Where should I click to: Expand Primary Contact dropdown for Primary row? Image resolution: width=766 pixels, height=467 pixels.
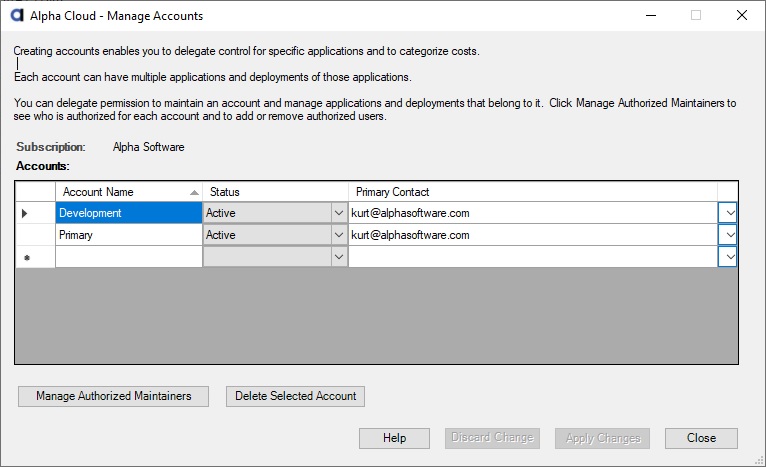(x=727, y=235)
